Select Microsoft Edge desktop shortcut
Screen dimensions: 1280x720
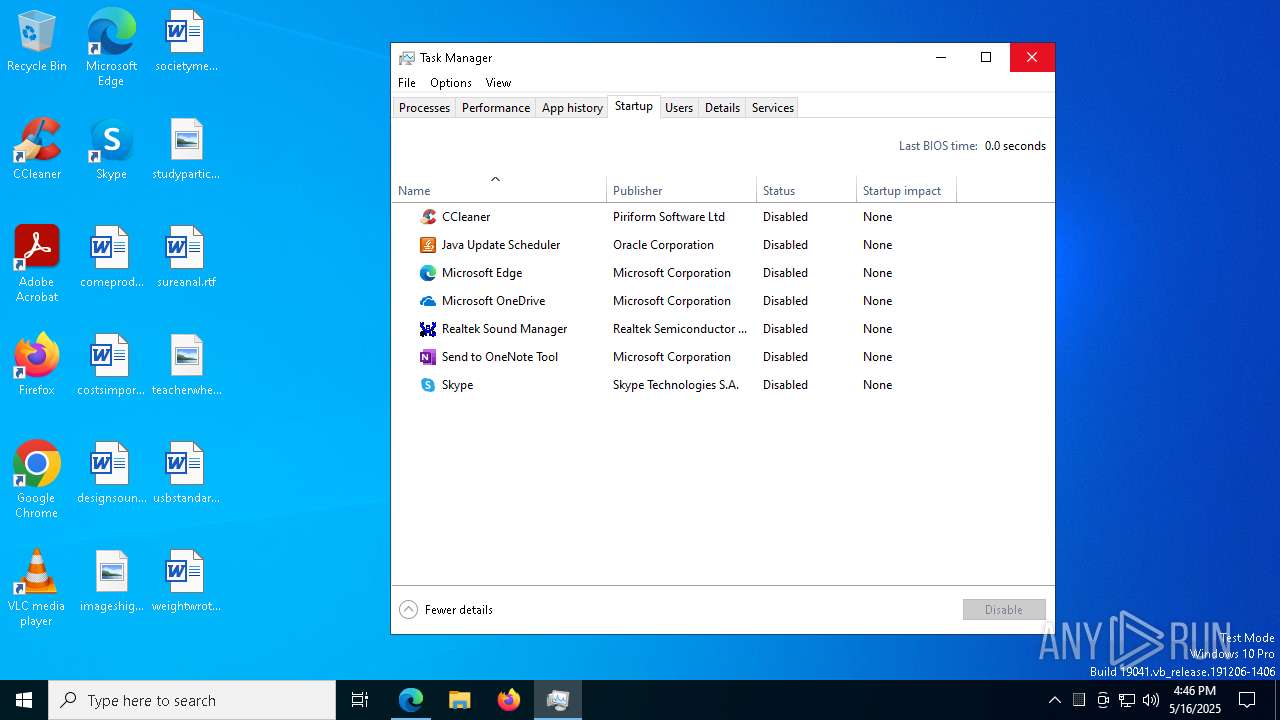(111, 48)
